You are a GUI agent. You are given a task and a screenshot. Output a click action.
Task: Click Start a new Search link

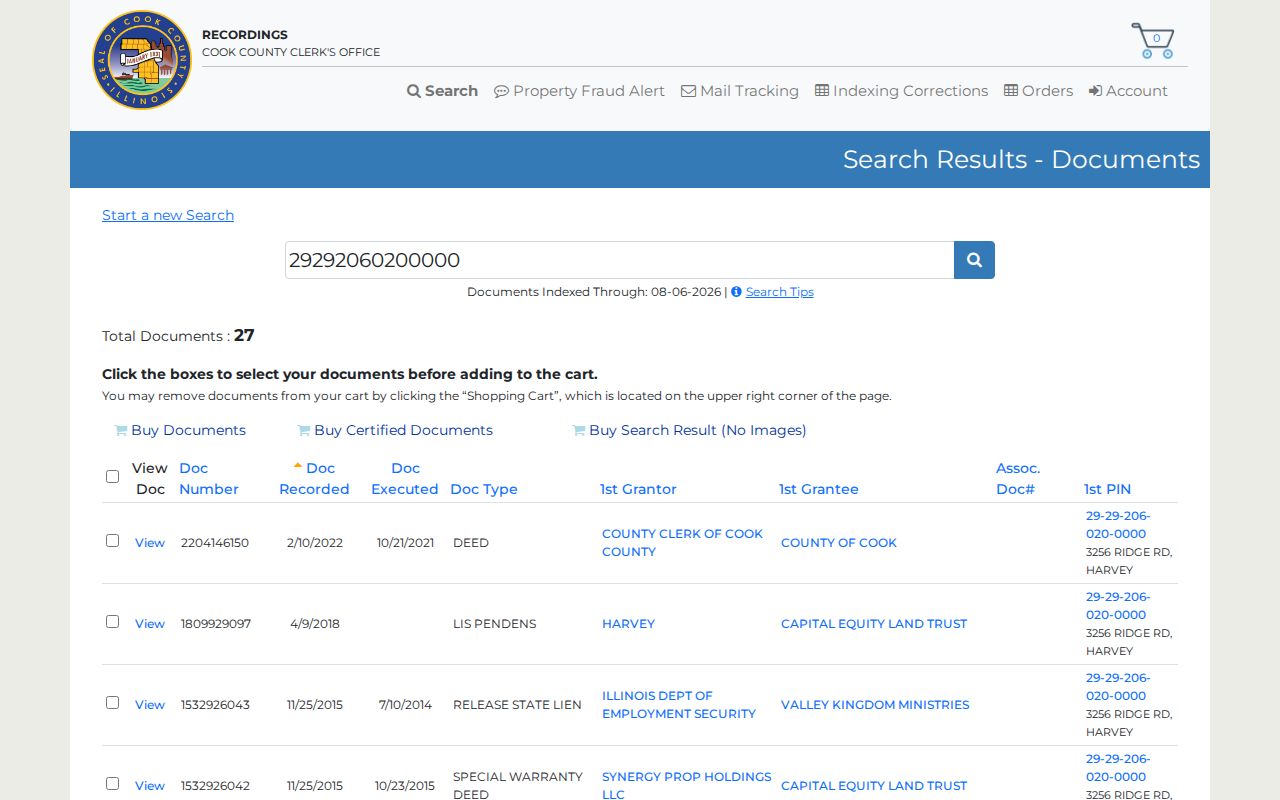coord(168,215)
